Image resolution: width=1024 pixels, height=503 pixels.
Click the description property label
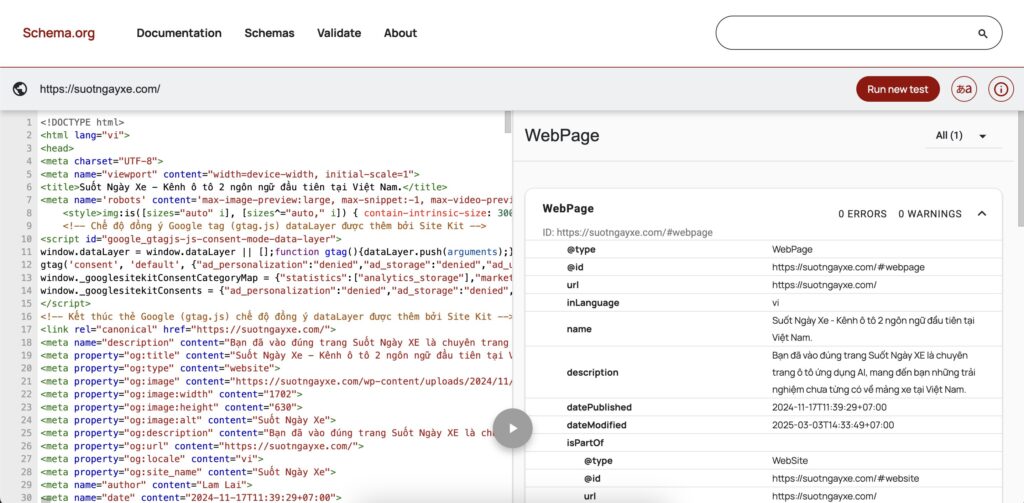[592, 372]
